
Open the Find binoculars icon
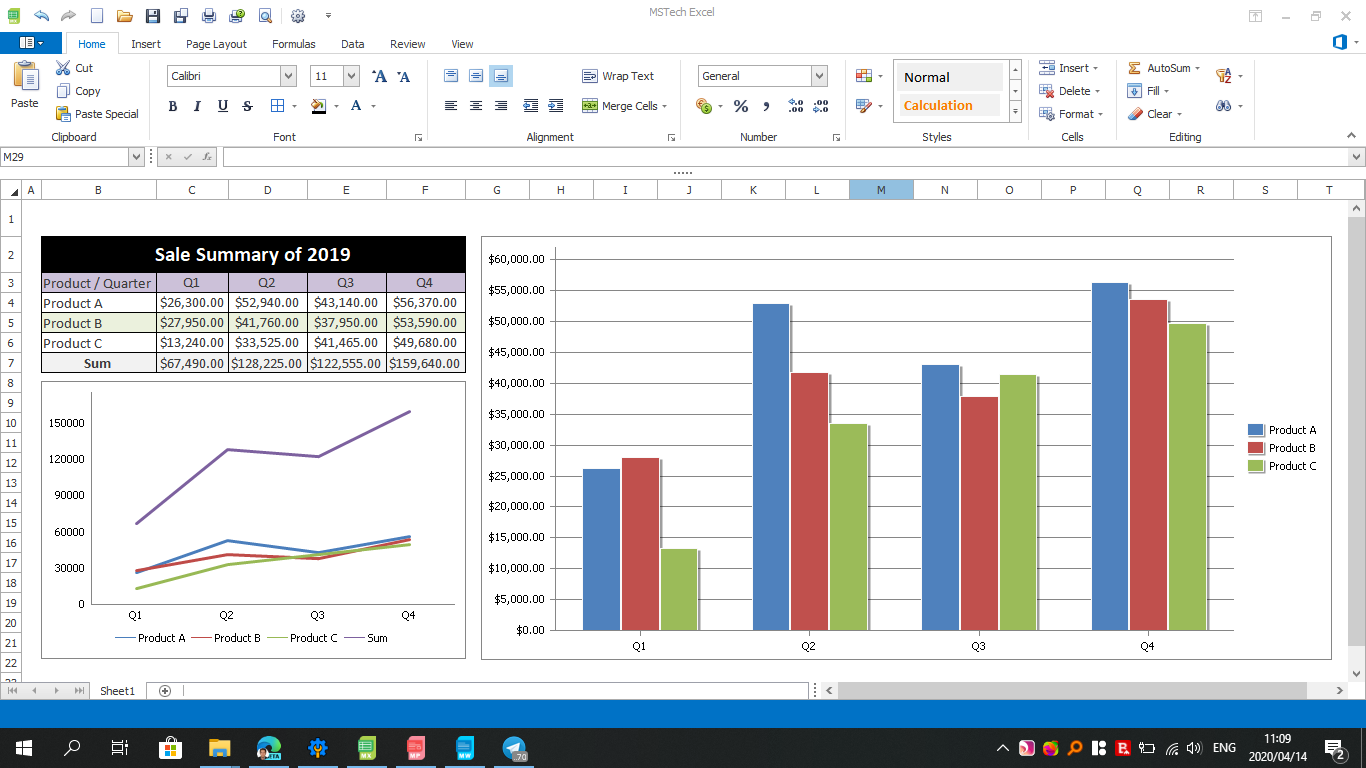click(1223, 106)
